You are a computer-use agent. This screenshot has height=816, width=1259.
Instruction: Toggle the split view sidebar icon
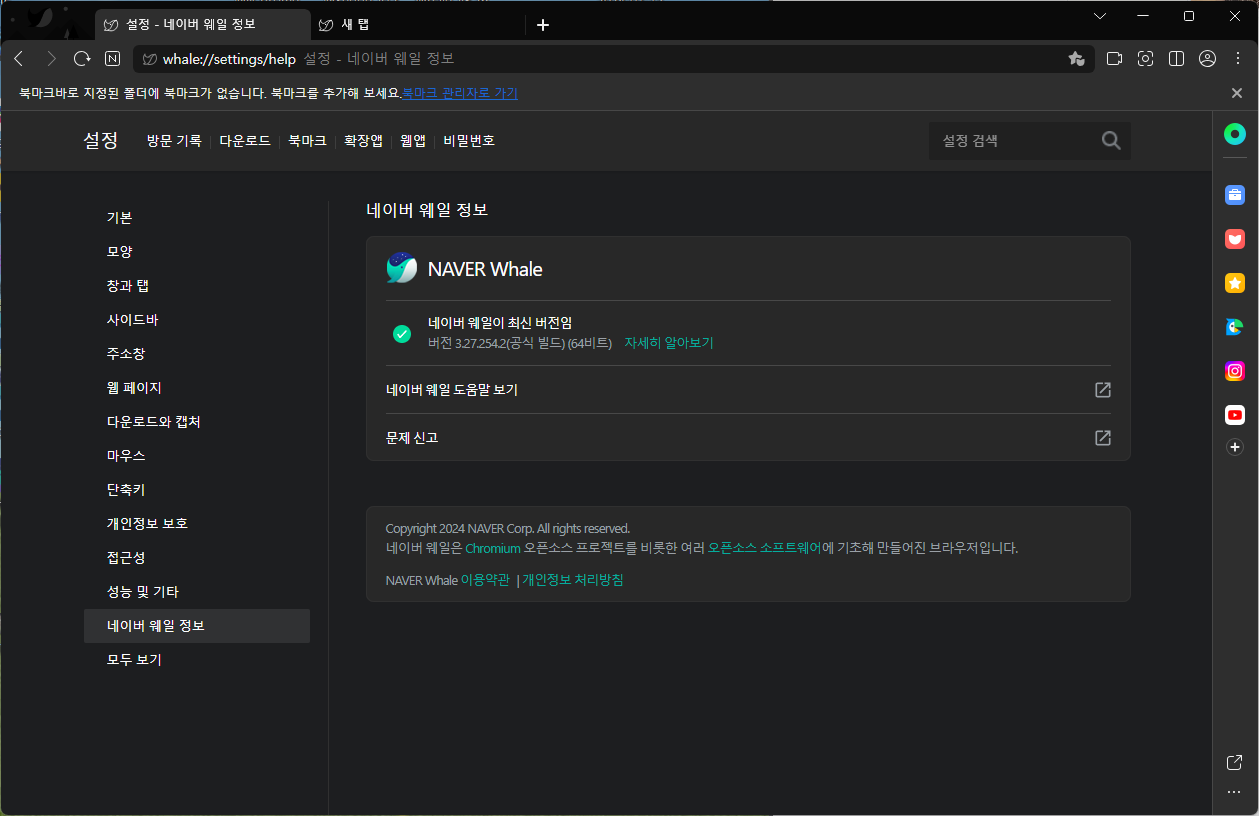[x=1176, y=59]
